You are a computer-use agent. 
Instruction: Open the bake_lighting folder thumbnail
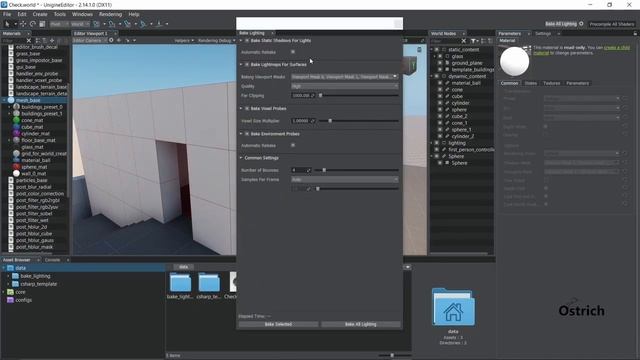pyautogui.click(x=180, y=282)
